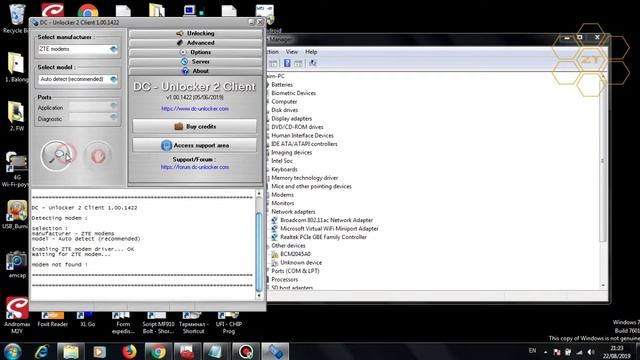Select Biometric Devices in the device tree
640x360 pixels.
coord(293,93)
